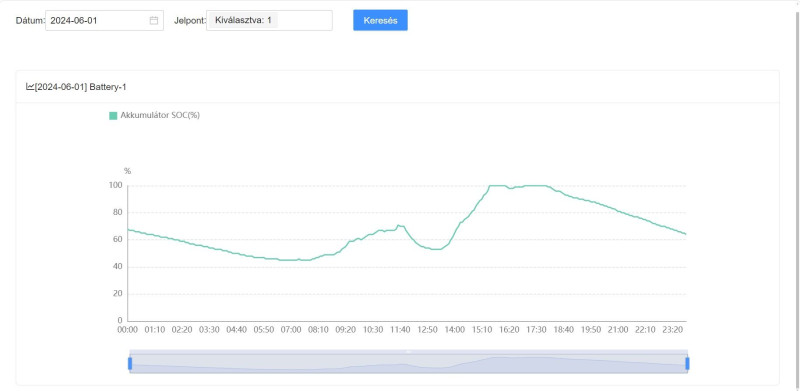Select the 'Kiválasztva: 1' tag
The width and height of the screenshot is (800, 391).
243,20
